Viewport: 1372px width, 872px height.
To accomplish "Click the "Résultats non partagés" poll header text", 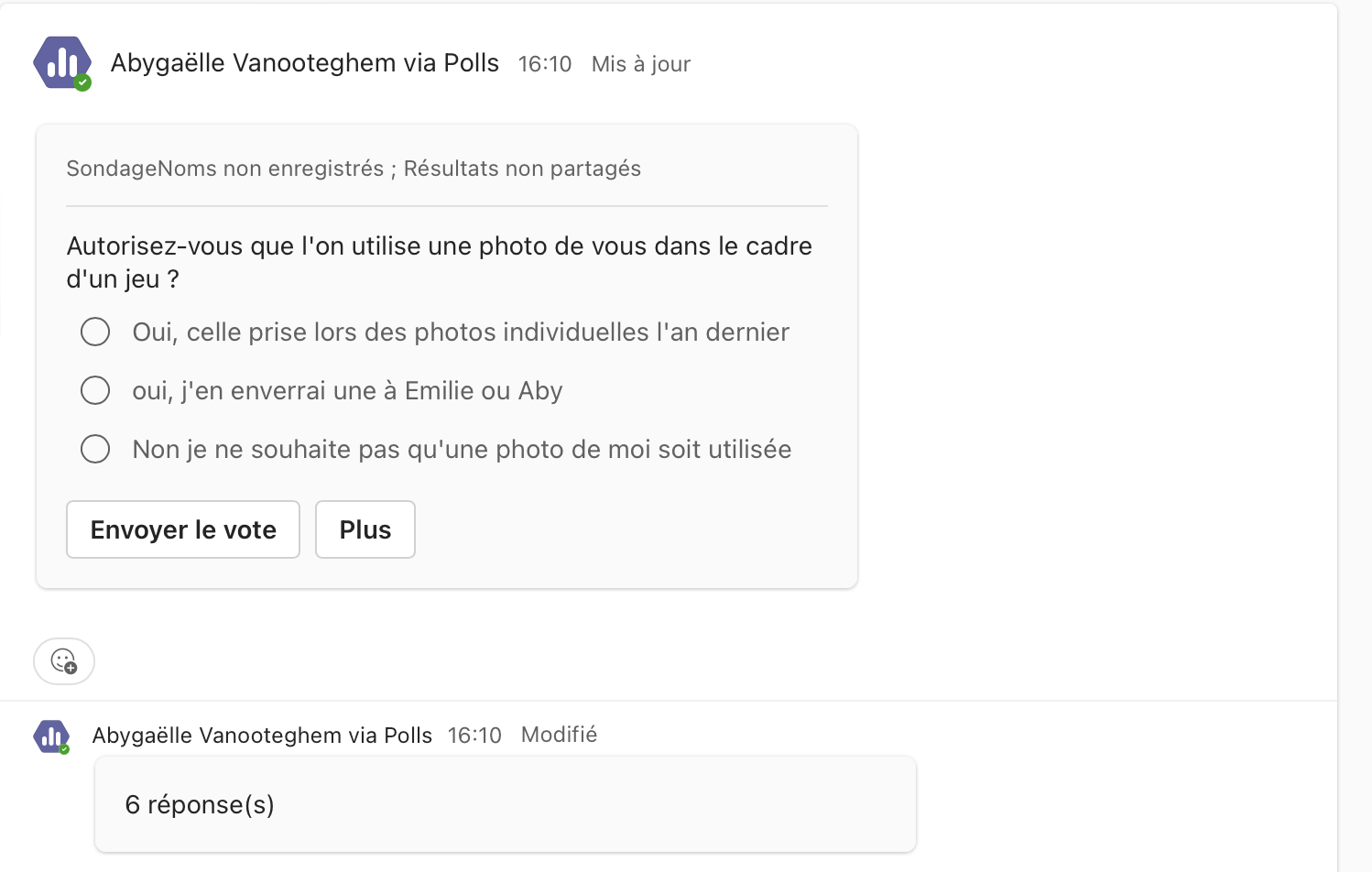I will (x=522, y=169).
